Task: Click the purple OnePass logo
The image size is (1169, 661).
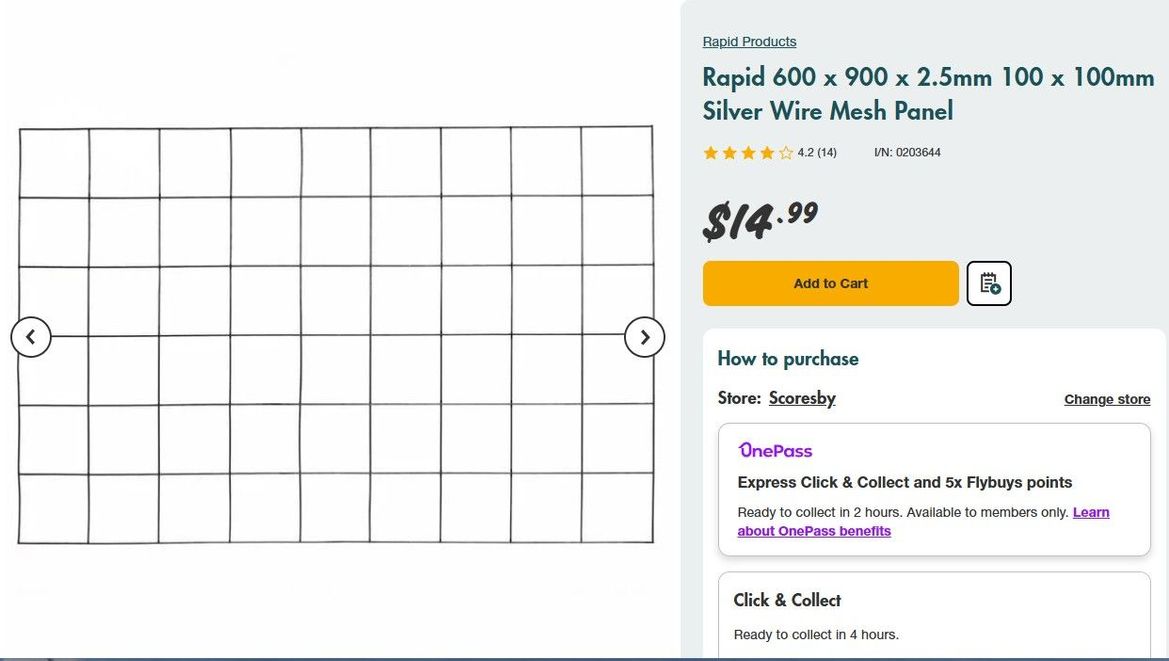Action: coord(775,450)
